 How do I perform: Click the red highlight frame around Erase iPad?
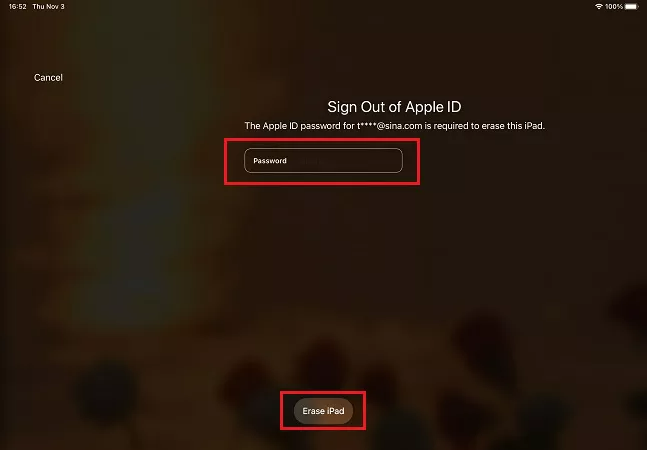[x=323, y=393]
